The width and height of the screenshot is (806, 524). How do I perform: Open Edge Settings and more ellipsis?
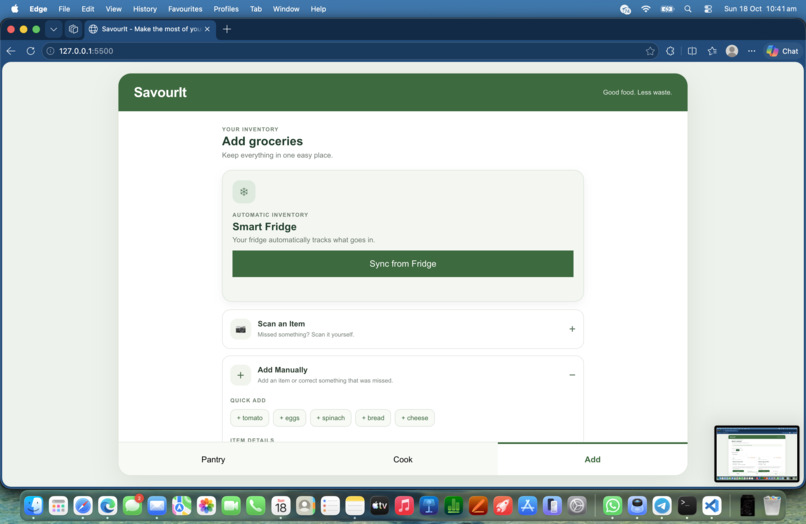(752, 51)
